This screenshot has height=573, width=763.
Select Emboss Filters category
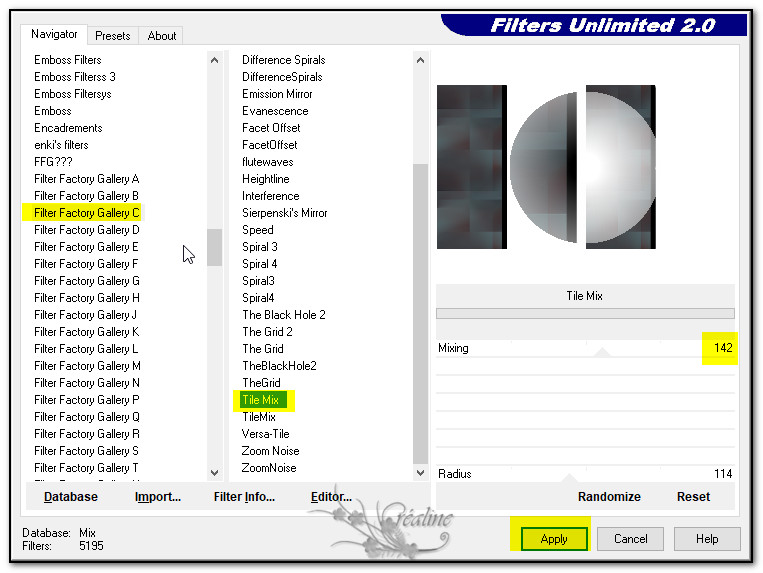coord(68,60)
